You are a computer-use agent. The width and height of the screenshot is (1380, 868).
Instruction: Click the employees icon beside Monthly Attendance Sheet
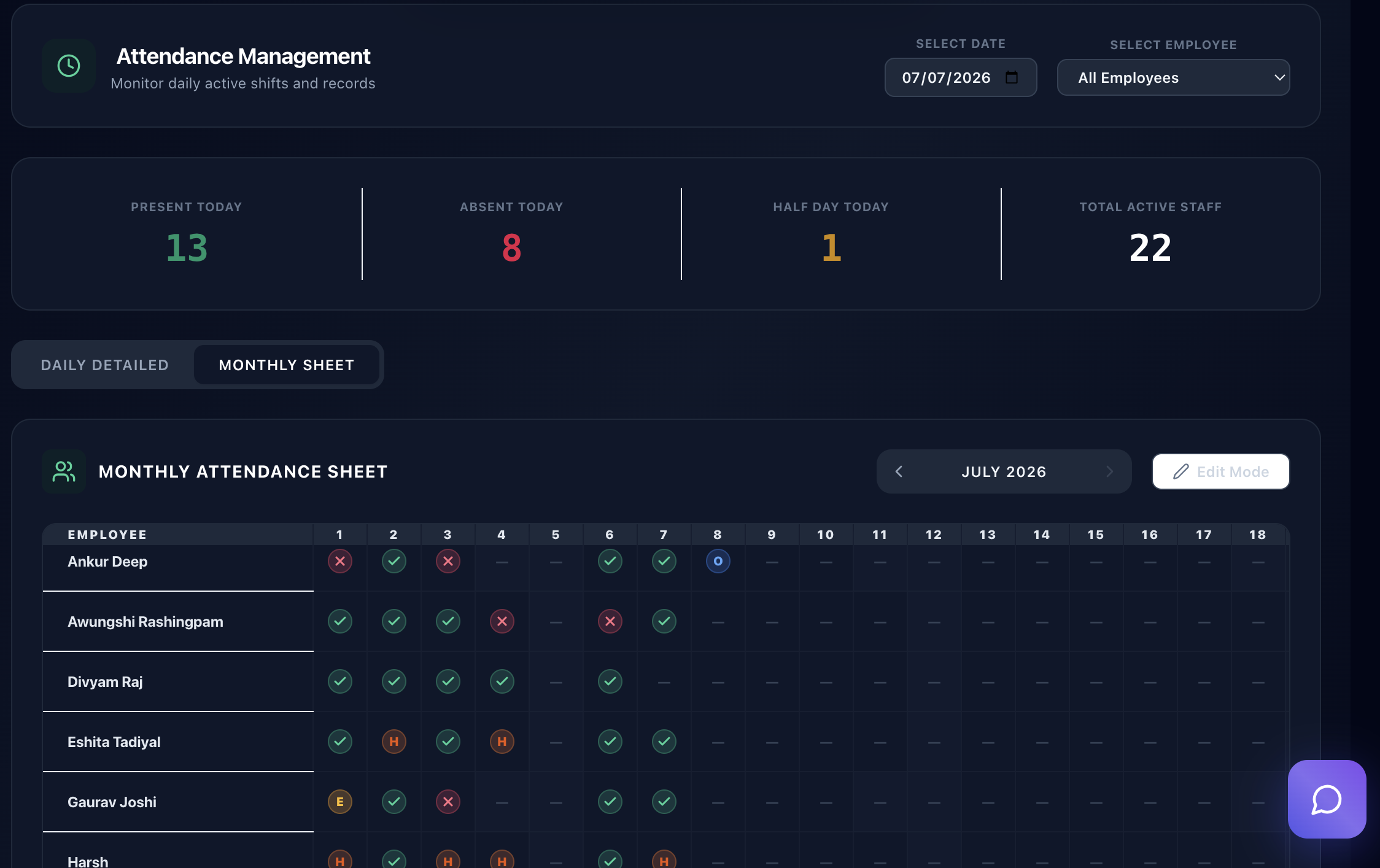(64, 471)
